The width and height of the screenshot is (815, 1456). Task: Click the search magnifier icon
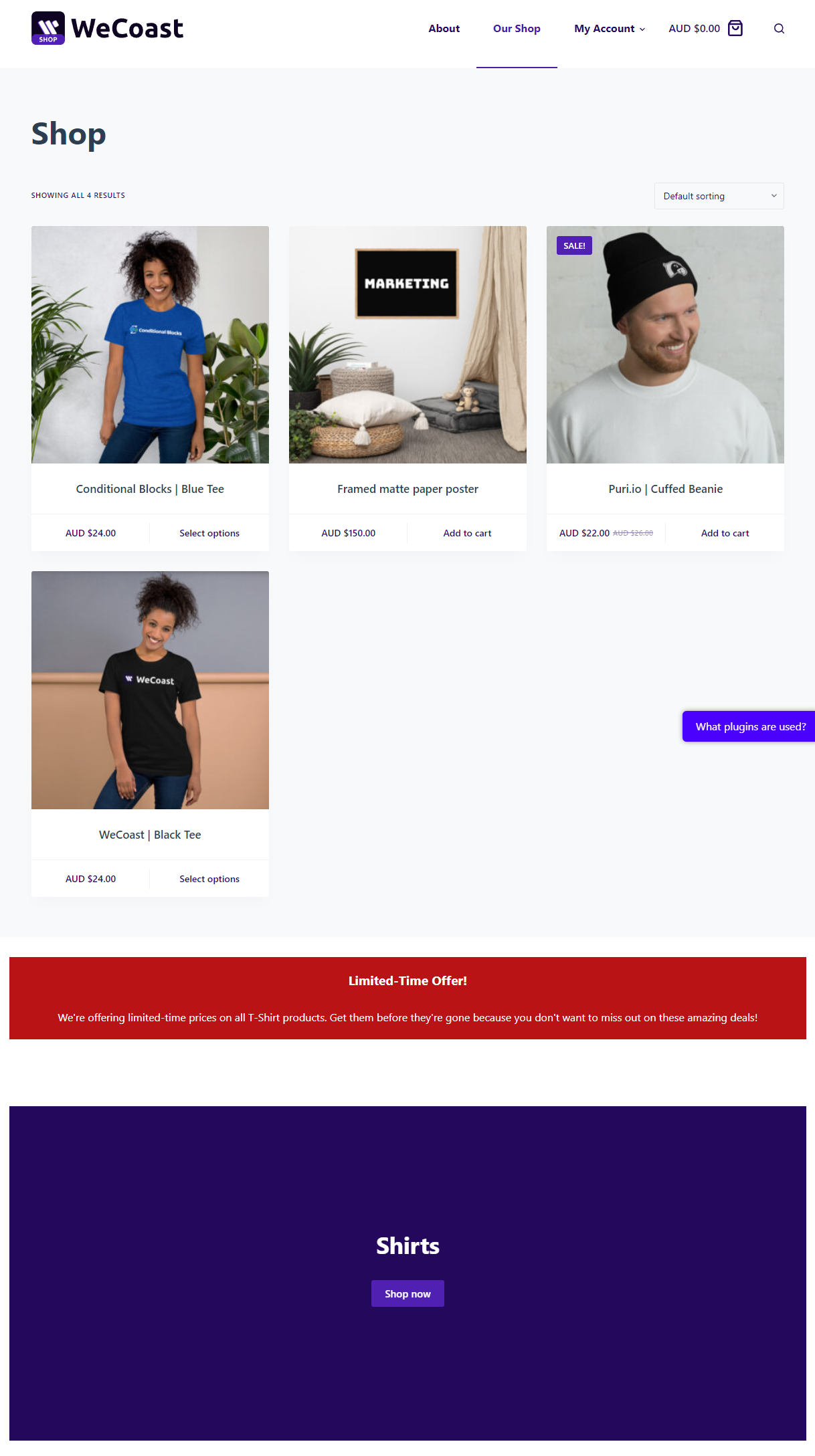[779, 28]
